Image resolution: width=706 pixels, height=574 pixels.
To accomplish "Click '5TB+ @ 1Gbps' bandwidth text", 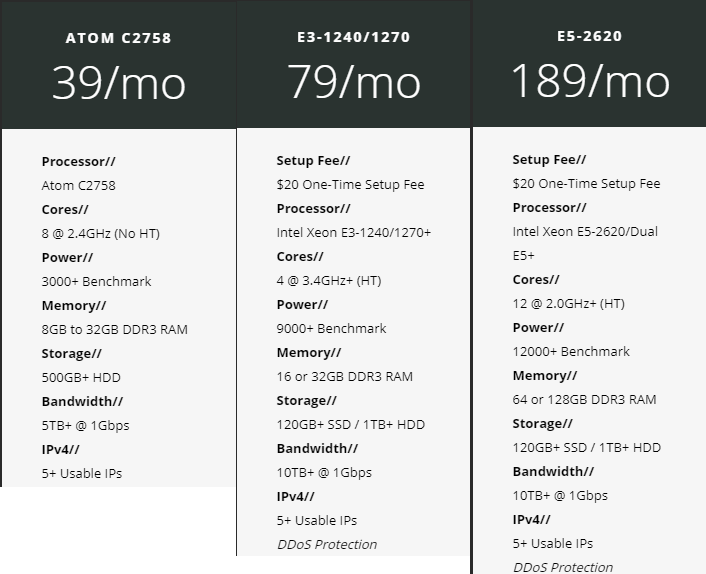I will coord(85,425).
